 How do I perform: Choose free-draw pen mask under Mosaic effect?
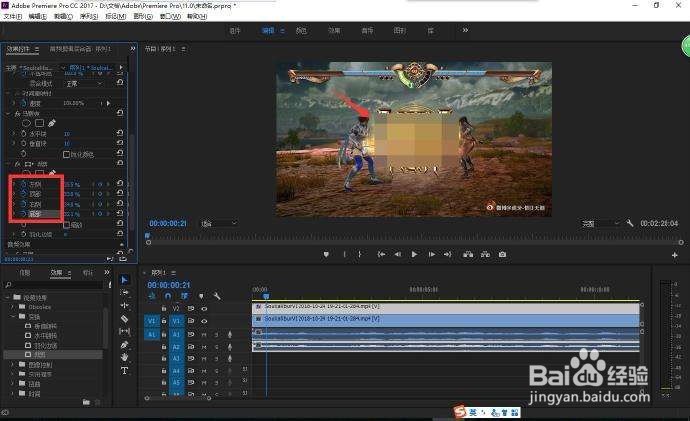click(52, 123)
